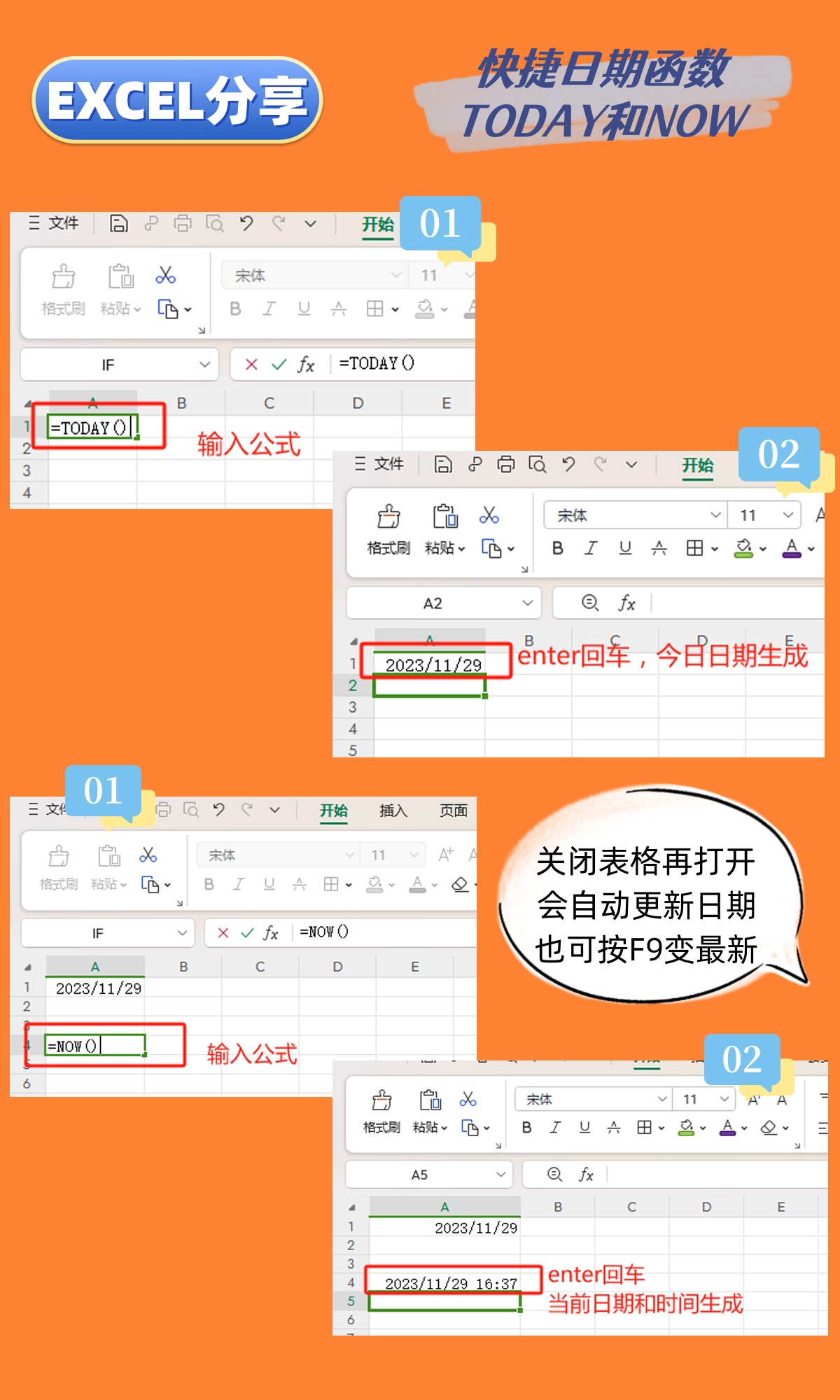
Task: Click column B header in the =TODAY() screenshot
Action: (181, 403)
